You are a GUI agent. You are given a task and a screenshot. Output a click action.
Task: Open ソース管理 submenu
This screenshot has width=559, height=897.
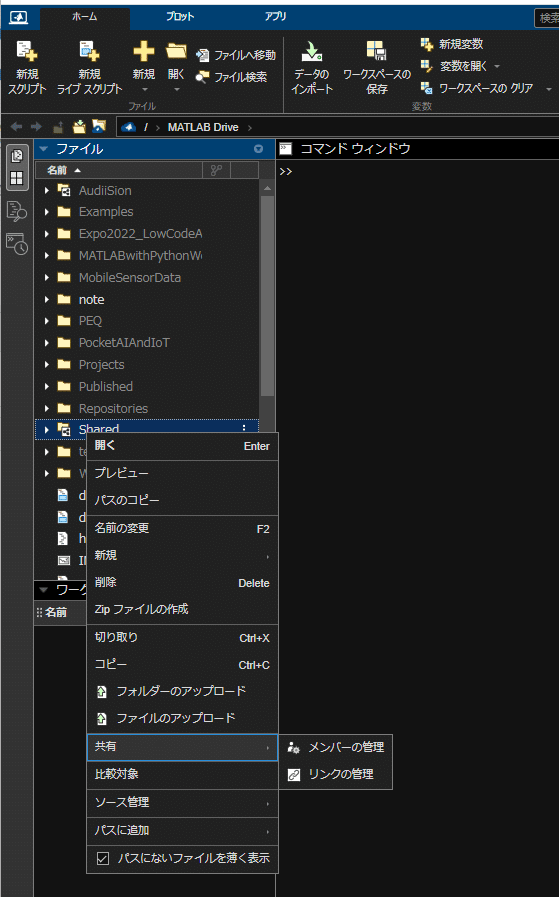(x=182, y=803)
